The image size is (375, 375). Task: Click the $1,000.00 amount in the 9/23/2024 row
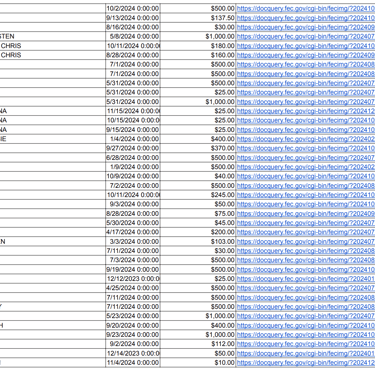198,335
